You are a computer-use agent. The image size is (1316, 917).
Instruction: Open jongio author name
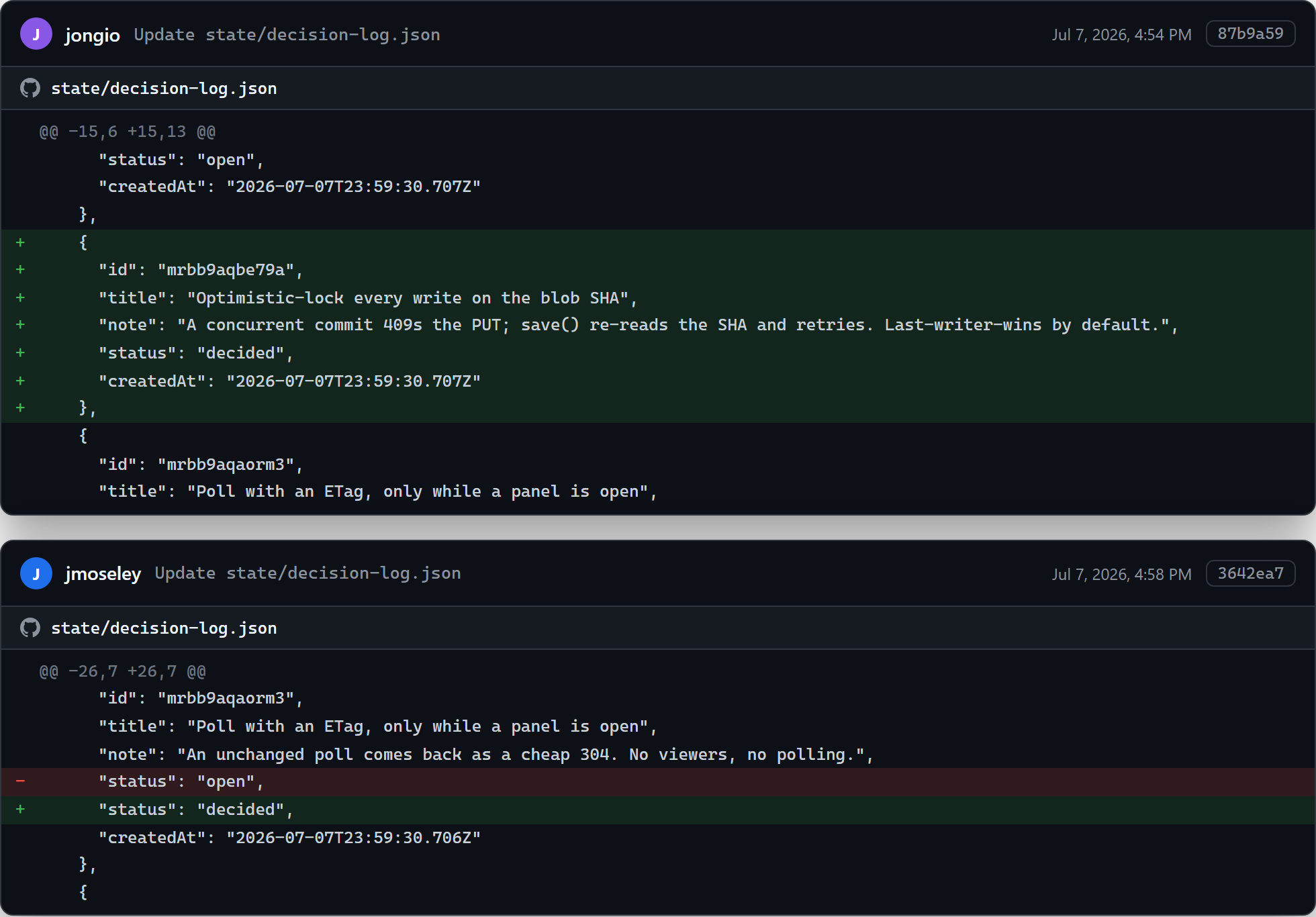pos(93,35)
